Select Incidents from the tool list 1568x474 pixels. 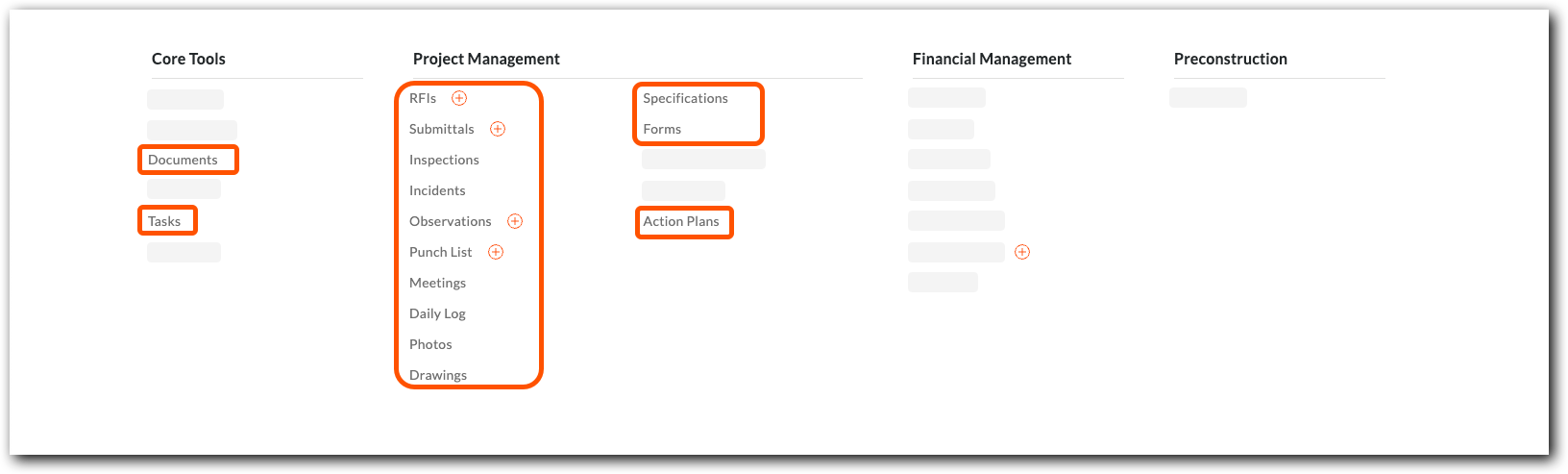[437, 190]
